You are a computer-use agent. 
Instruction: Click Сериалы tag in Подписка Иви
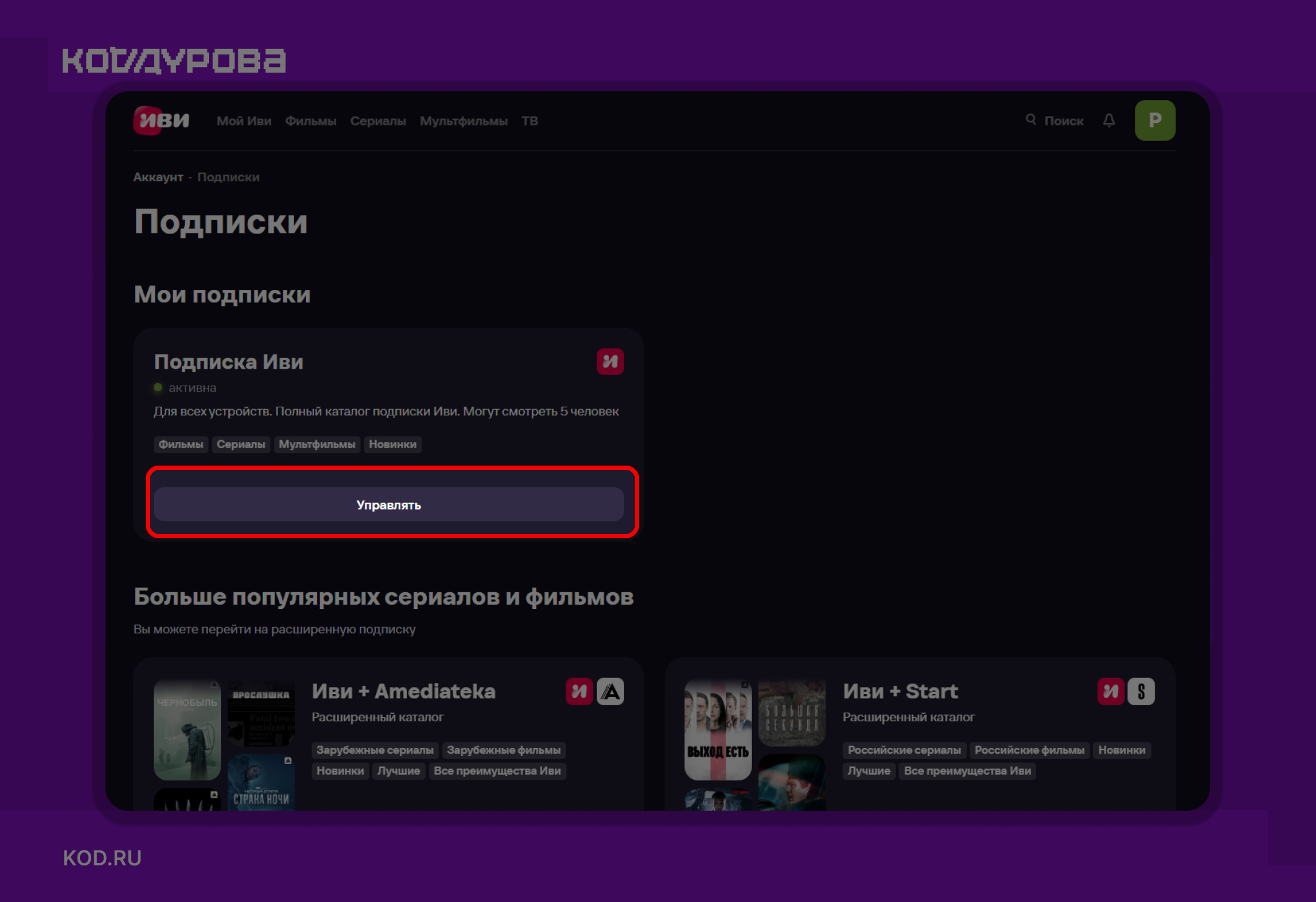241,444
